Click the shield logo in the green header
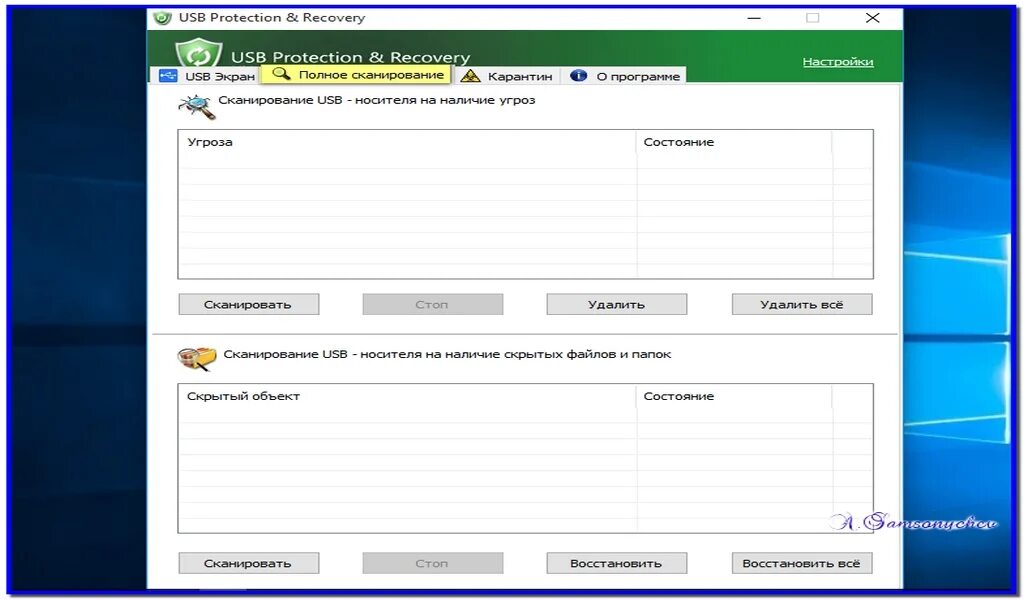The image size is (1024, 600). (x=199, y=52)
